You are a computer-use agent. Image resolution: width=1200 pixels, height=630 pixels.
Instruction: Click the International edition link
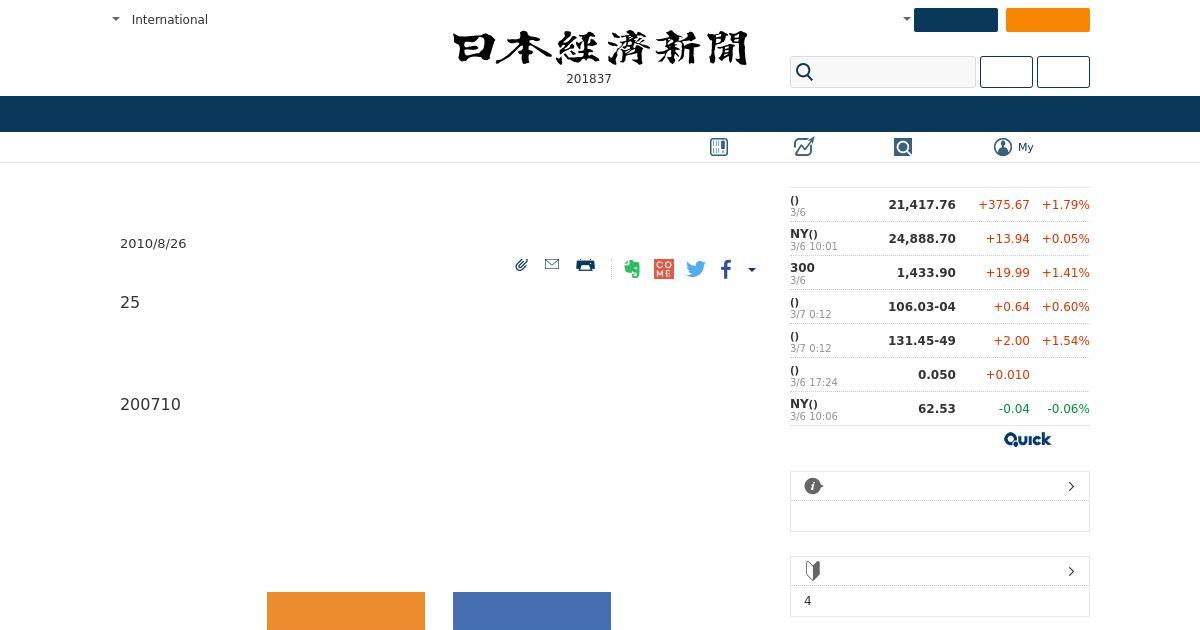click(170, 19)
